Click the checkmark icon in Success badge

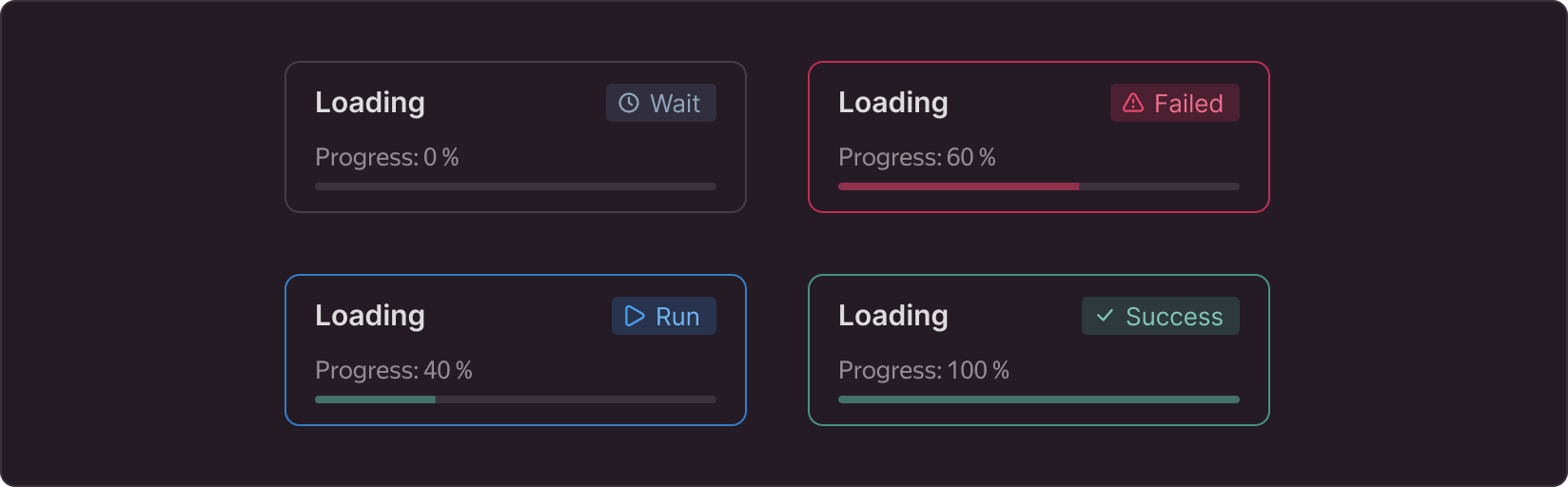pyautogui.click(x=1105, y=316)
